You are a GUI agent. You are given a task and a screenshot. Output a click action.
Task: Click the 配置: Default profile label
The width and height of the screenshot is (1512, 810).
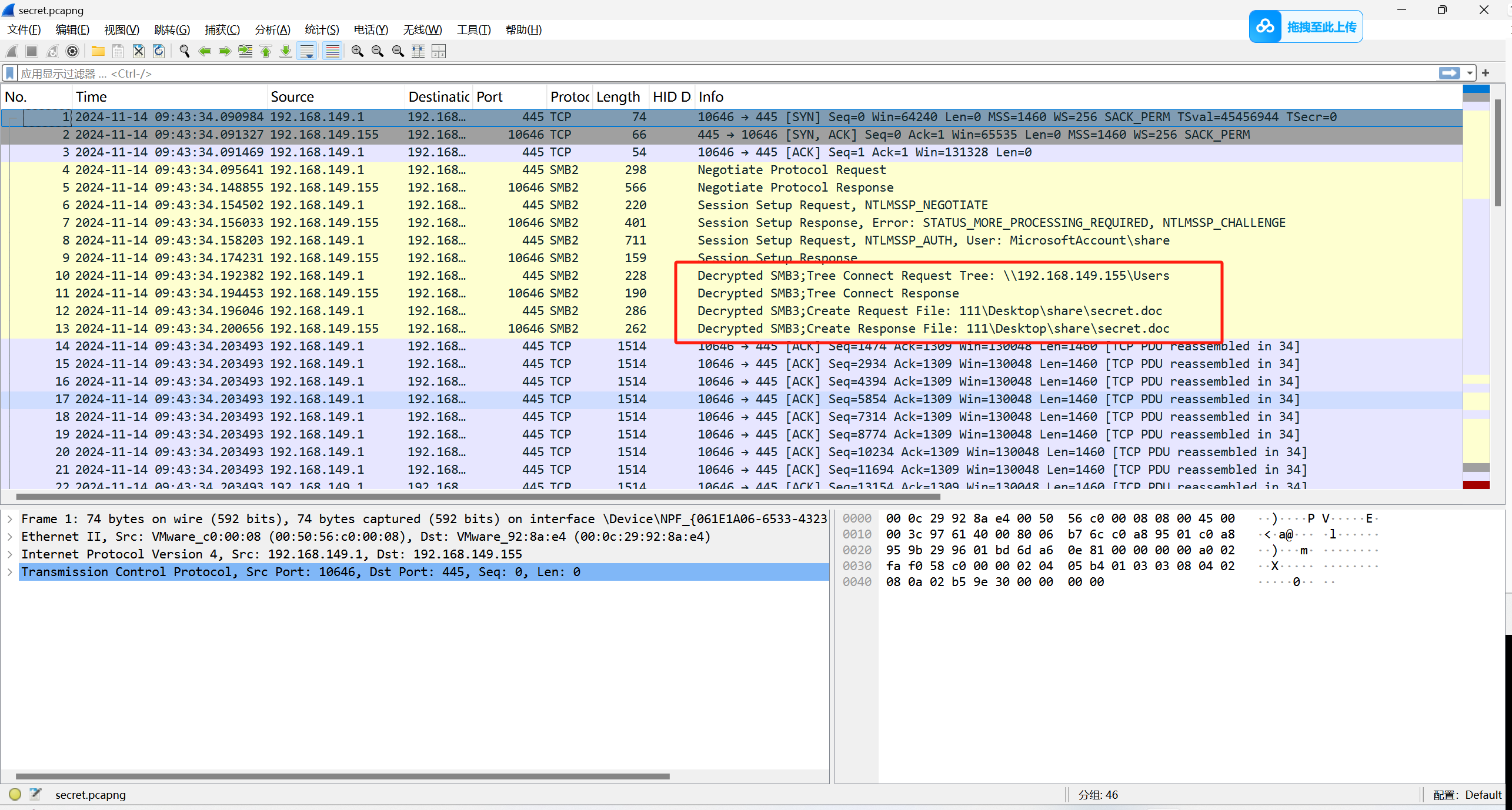[1467, 795]
